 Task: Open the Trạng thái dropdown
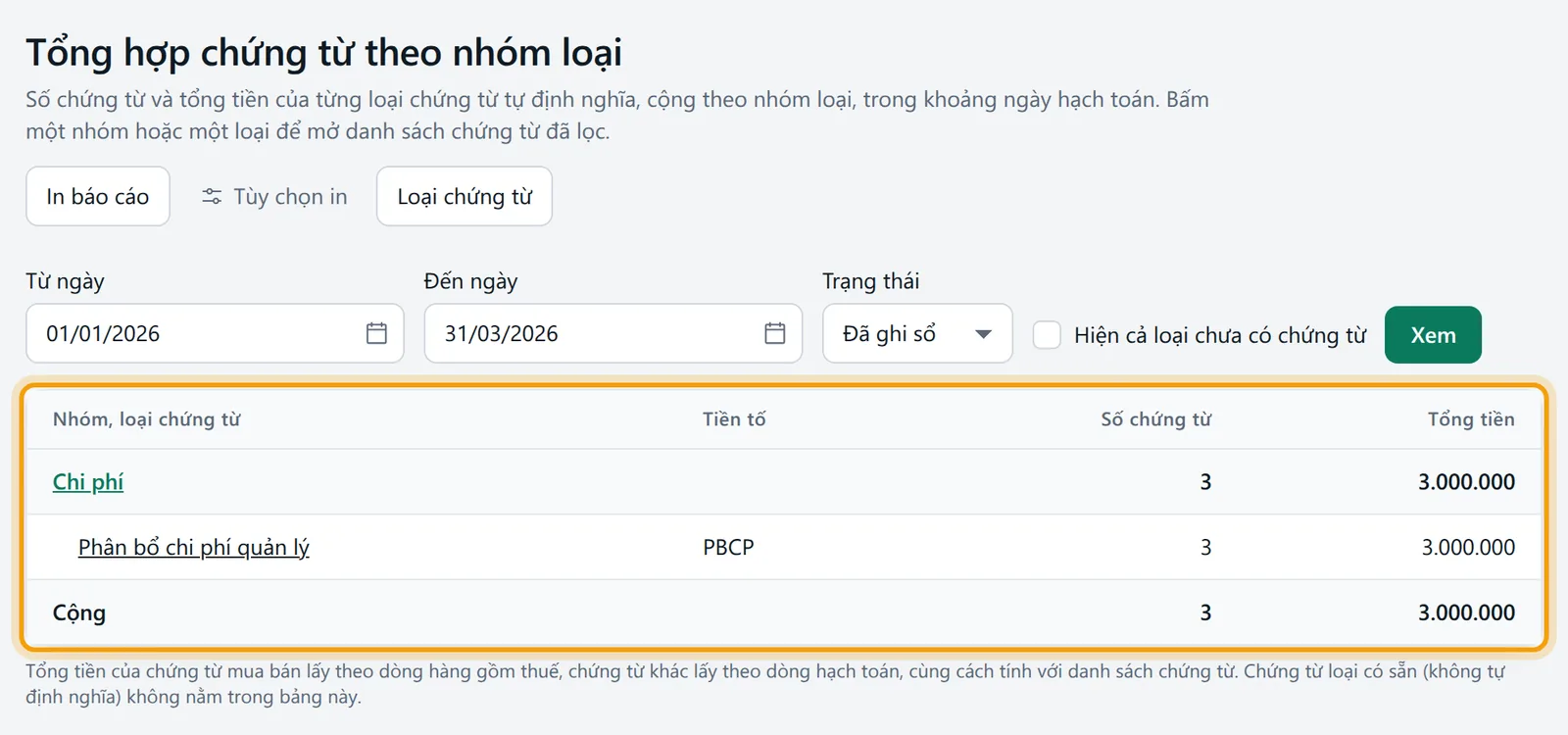[917, 333]
